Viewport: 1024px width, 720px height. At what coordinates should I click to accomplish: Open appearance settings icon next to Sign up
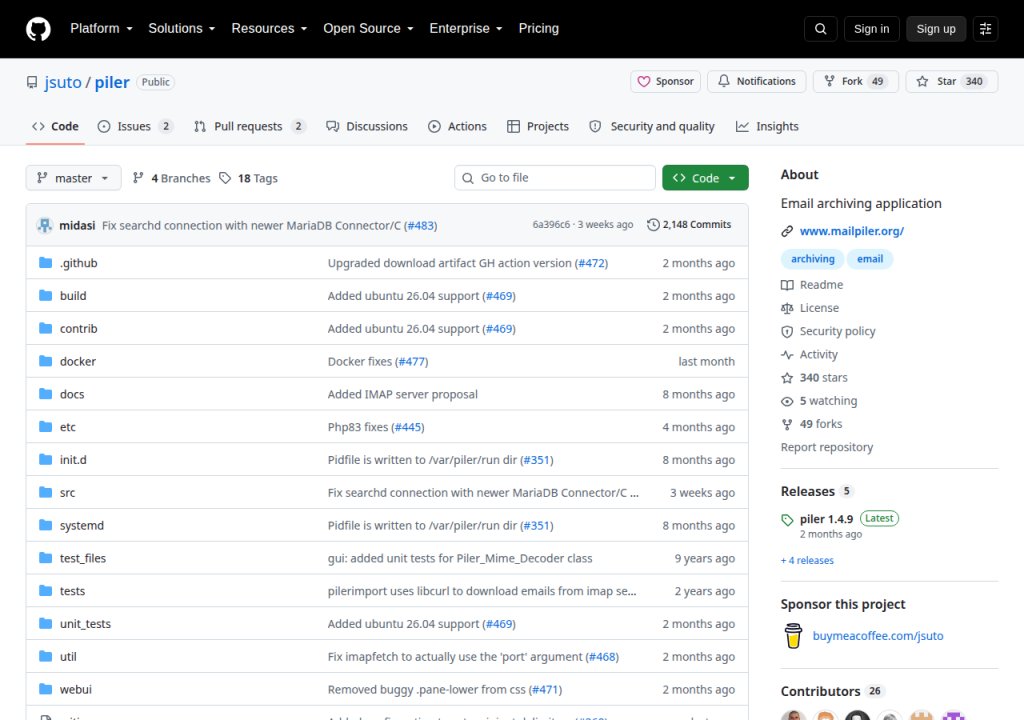pyautogui.click(x=985, y=29)
